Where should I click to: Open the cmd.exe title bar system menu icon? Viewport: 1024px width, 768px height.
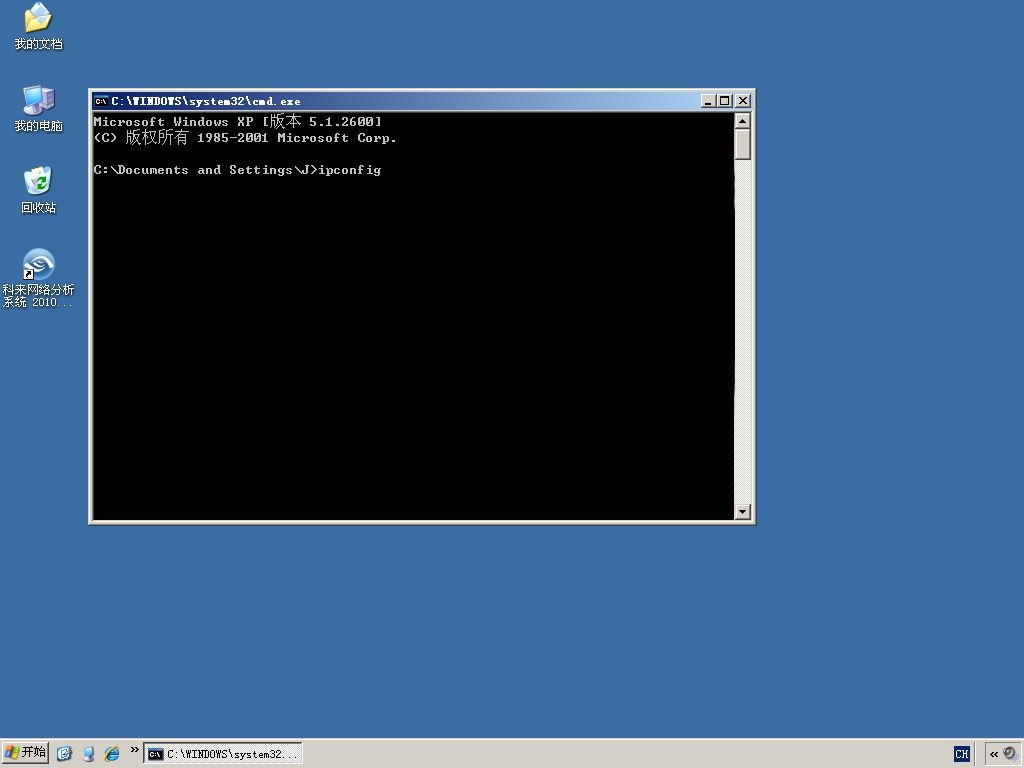coord(101,101)
